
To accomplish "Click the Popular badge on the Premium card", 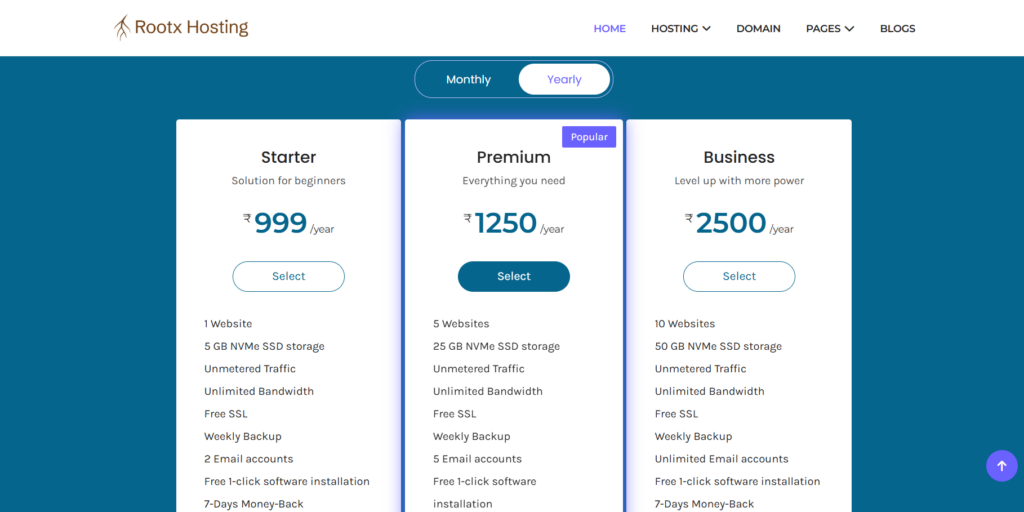I will tap(589, 137).
